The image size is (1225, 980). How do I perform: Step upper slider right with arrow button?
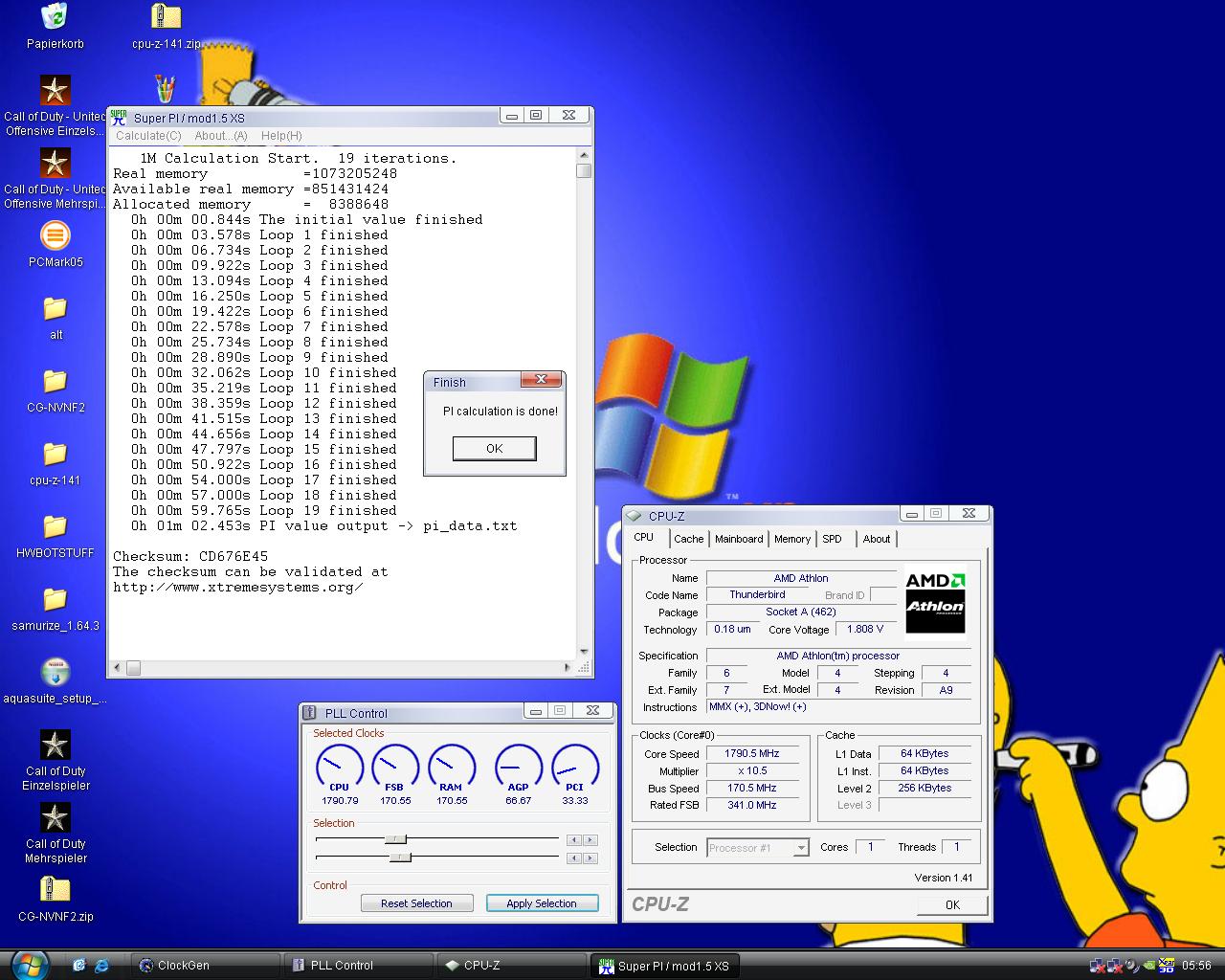[590, 840]
